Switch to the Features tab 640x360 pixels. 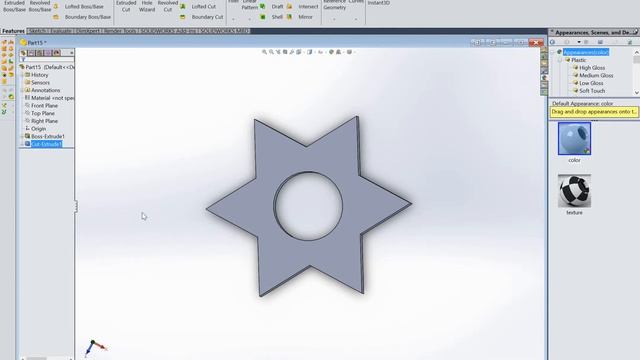click(13, 31)
